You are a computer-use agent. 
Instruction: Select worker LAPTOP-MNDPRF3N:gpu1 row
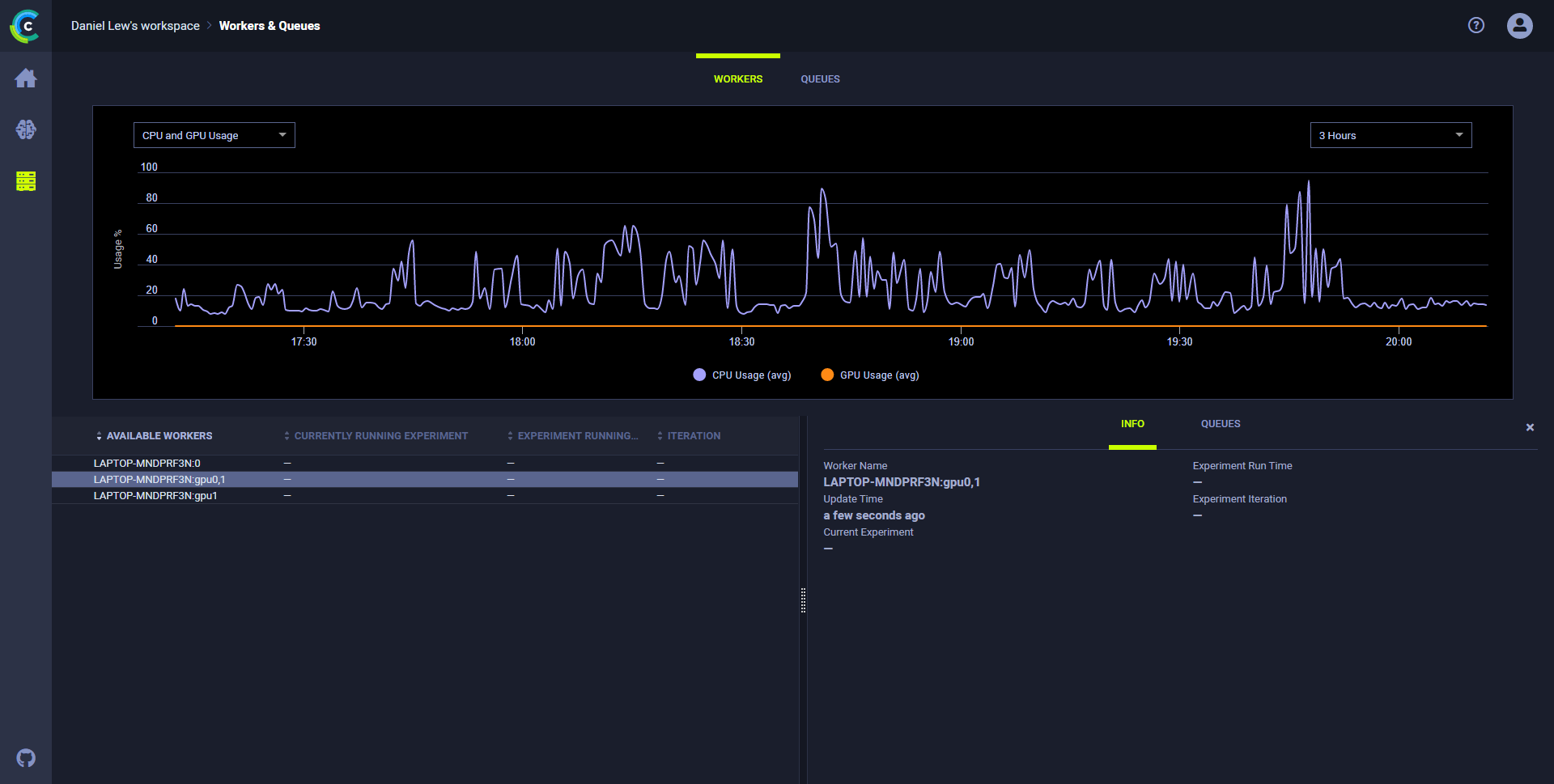(x=155, y=496)
